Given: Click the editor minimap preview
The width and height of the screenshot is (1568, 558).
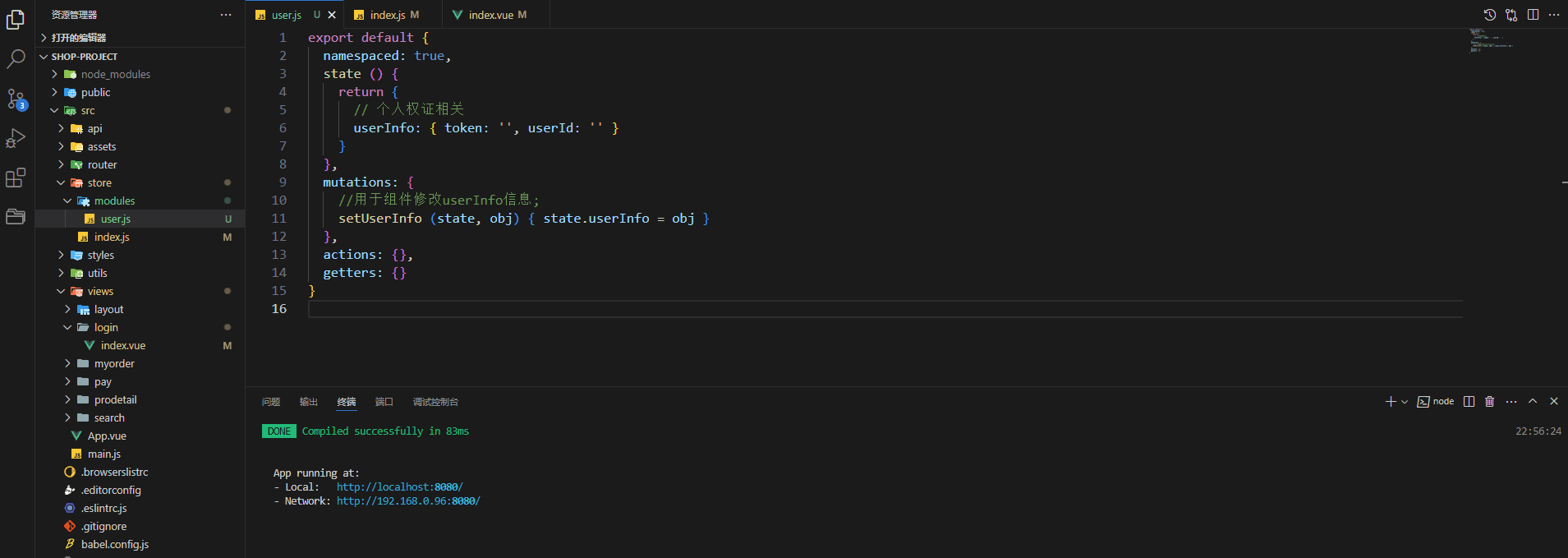Looking at the screenshot, I should coord(1491,40).
